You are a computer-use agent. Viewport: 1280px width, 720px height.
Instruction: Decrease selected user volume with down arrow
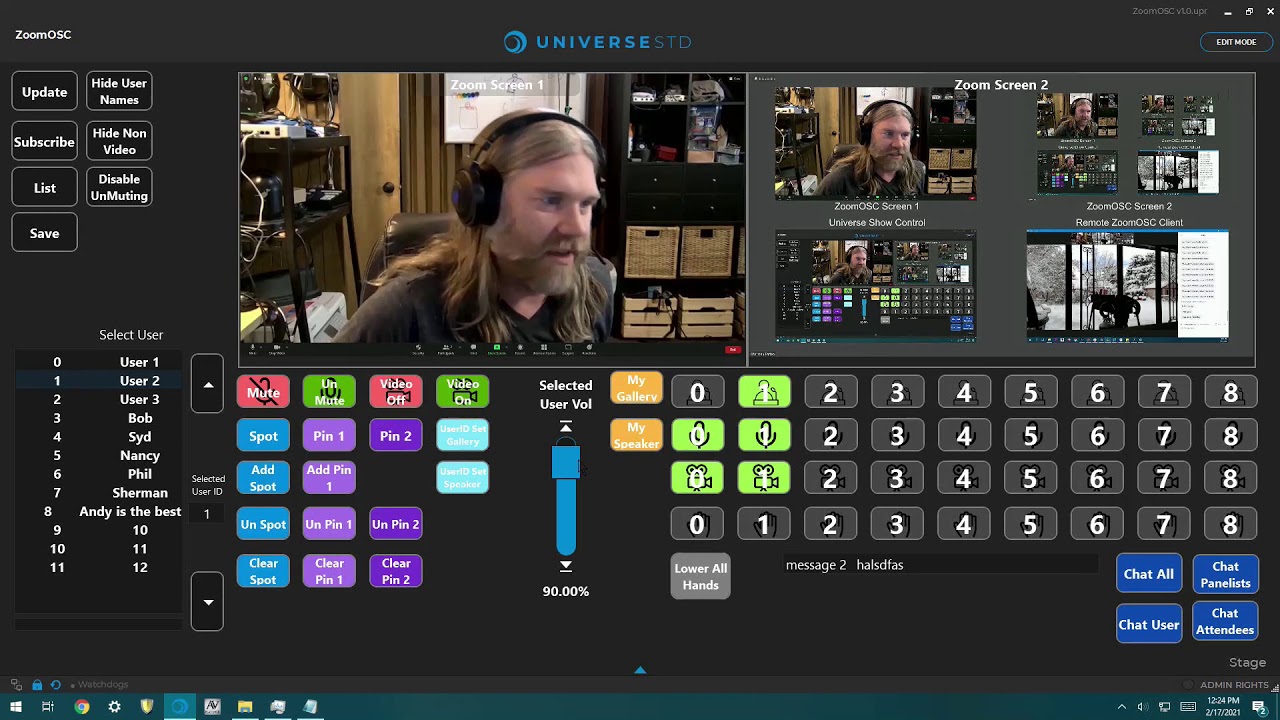click(566, 566)
